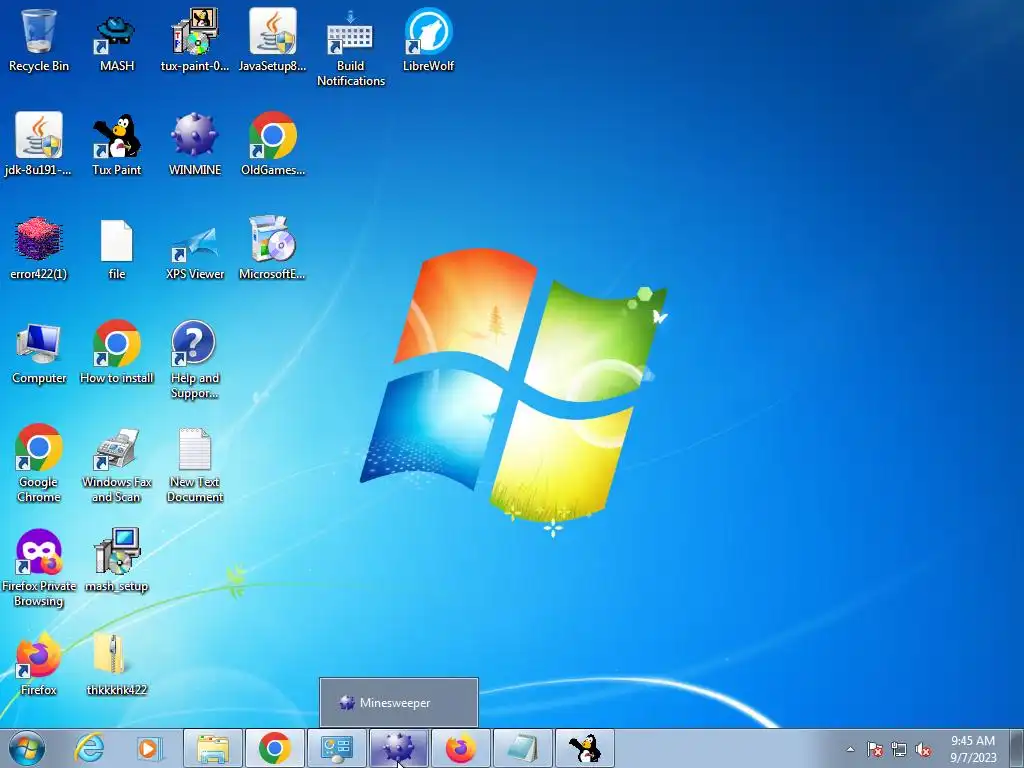The height and width of the screenshot is (768, 1024).
Task: Open the How to install Chrome shortcut
Action: click(x=117, y=353)
